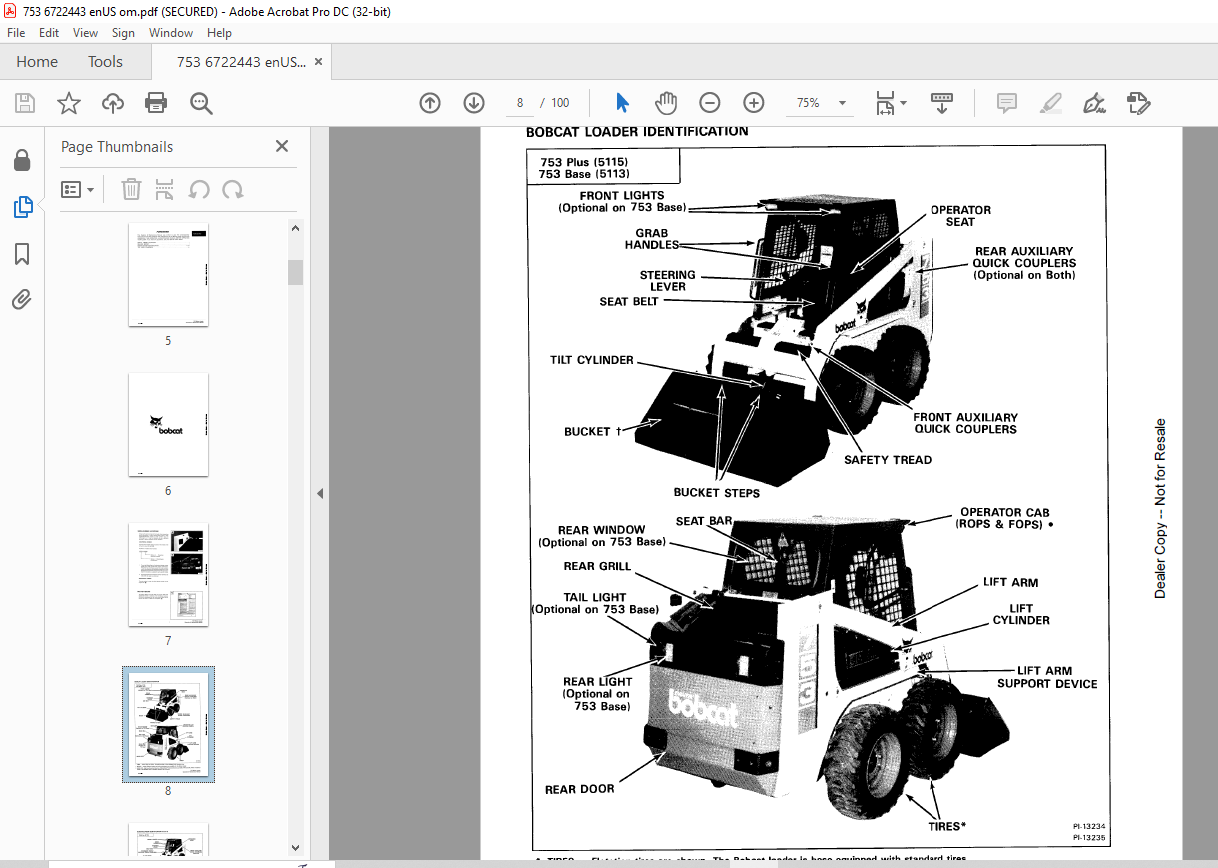Show the Attachments paperclip pane
This screenshot has width=1218, height=868.
[x=22, y=299]
